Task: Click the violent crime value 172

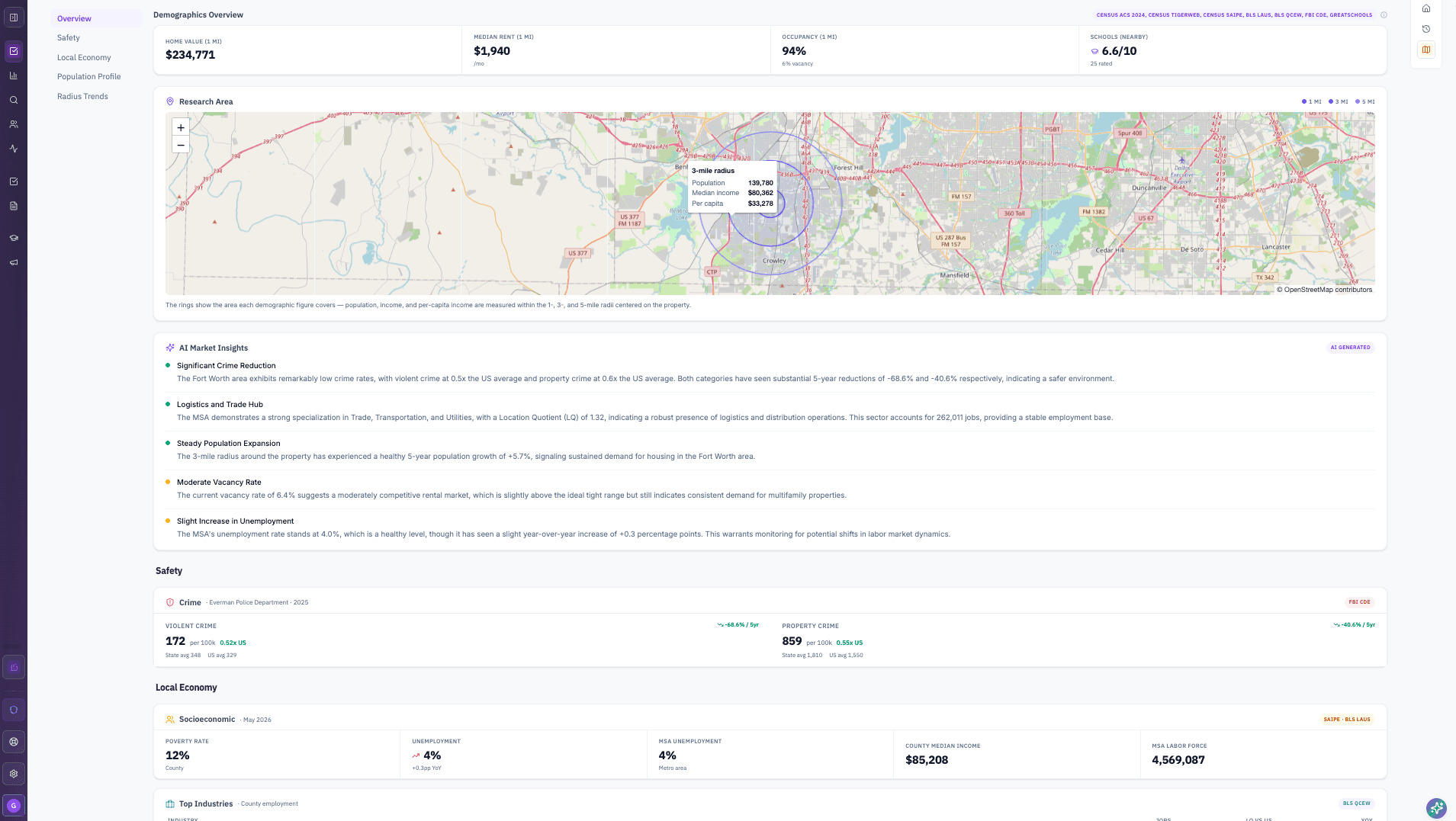Action: [x=175, y=641]
